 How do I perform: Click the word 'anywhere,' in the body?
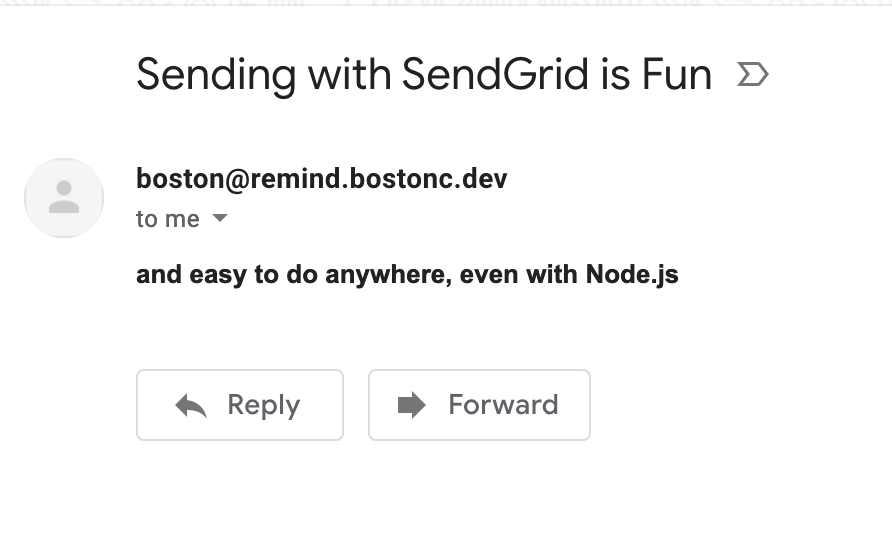[x=389, y=276]
